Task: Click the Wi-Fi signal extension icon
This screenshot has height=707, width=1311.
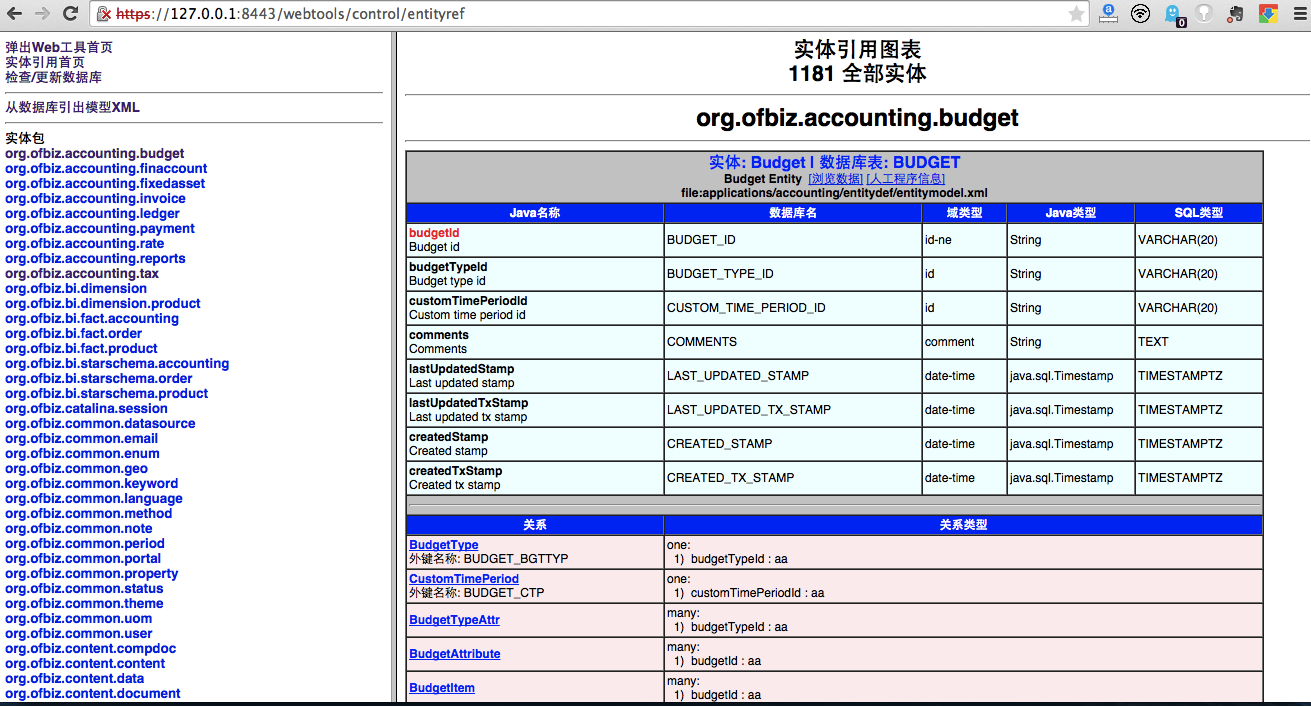Action: [x=1140, y=14]
